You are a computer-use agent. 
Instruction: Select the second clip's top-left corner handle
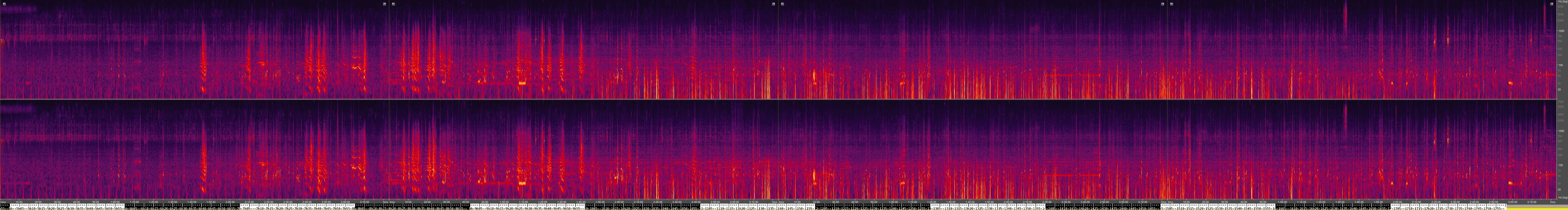(393, 4)
